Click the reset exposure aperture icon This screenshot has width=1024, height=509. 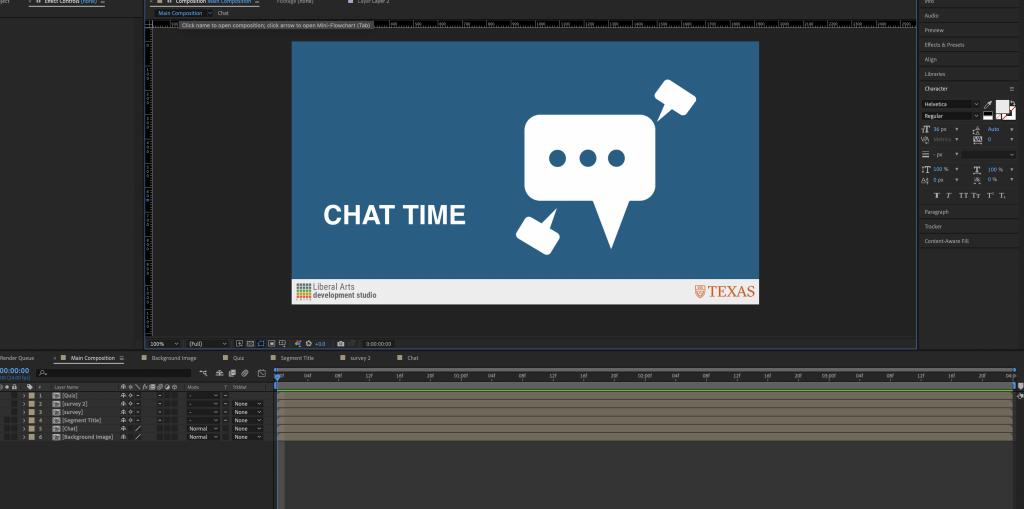pyautogui.click(x=308, y=344)
